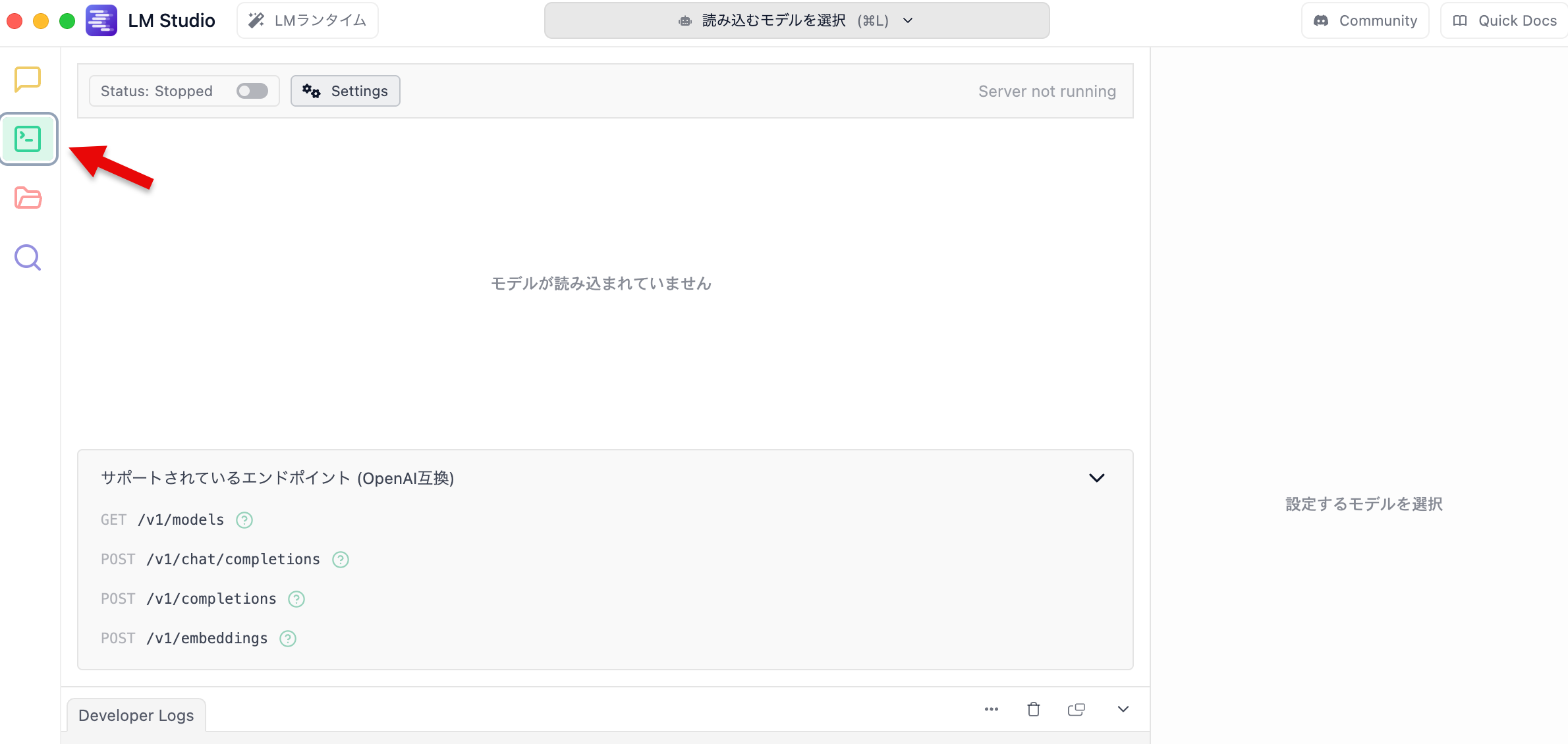Open the Chat speech-bubble sidebar icon
1568x744 pixels.
[x=28, y=79]
